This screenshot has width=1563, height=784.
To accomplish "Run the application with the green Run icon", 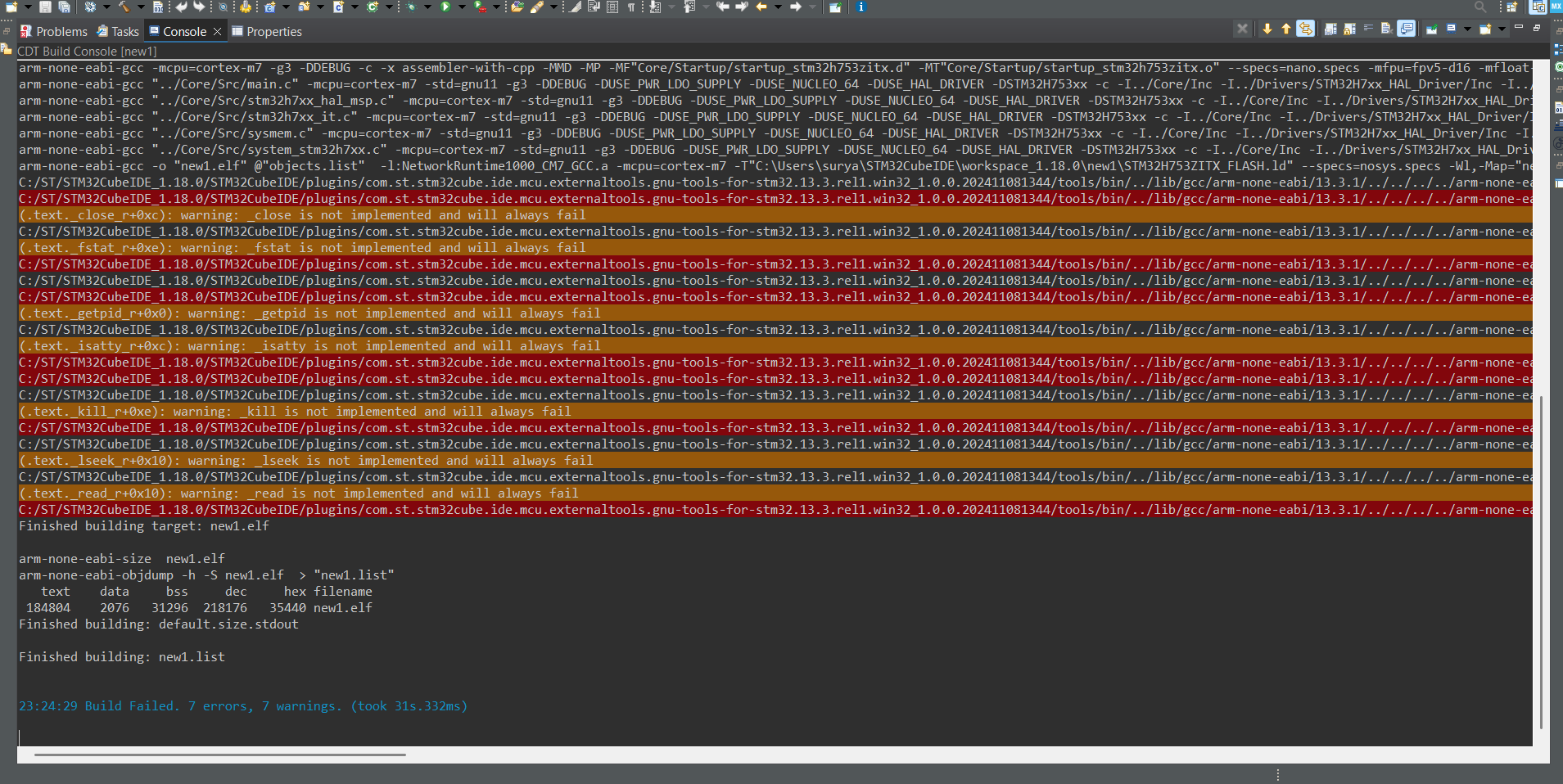I will click(445, 7).
